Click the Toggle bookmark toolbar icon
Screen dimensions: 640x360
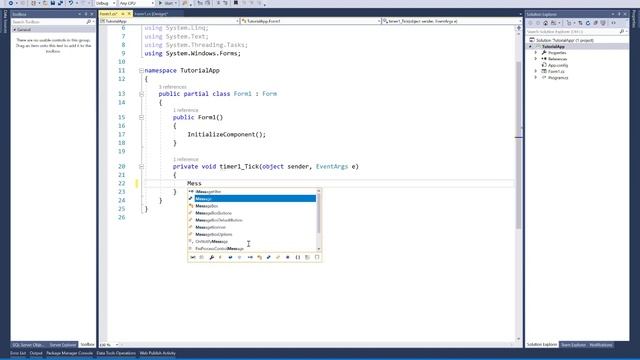pos(236,3)
